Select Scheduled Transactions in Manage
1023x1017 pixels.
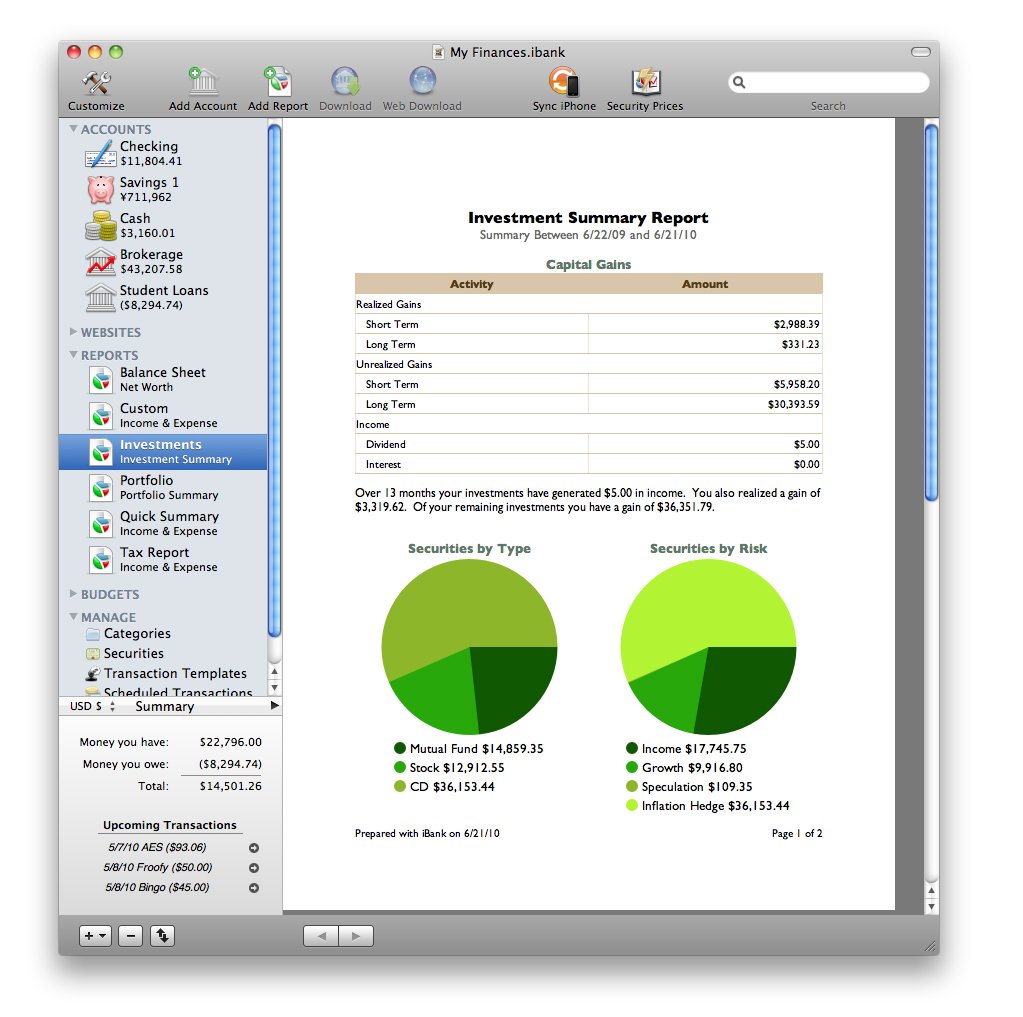tap(178, 692)
